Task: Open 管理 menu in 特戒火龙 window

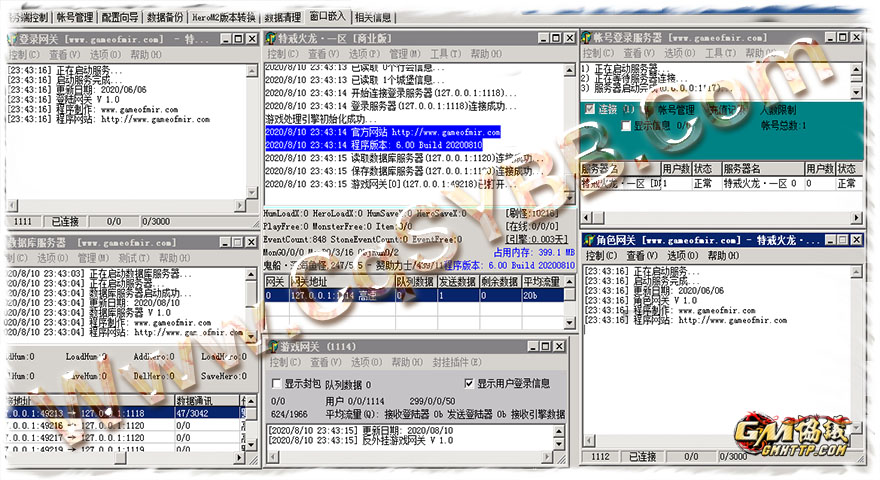Action: [405, 54]
